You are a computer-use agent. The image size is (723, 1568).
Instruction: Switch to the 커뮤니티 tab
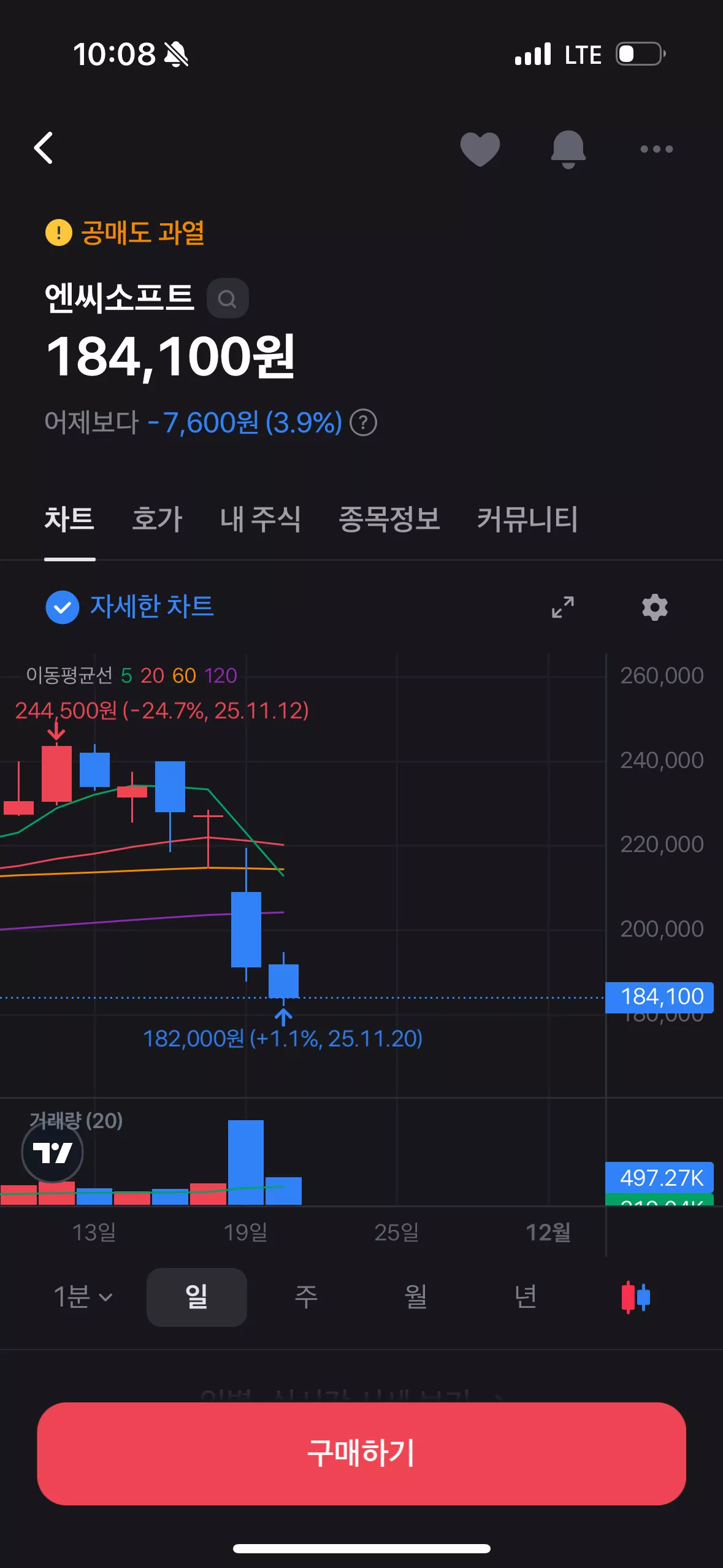[x=527, y=519]
